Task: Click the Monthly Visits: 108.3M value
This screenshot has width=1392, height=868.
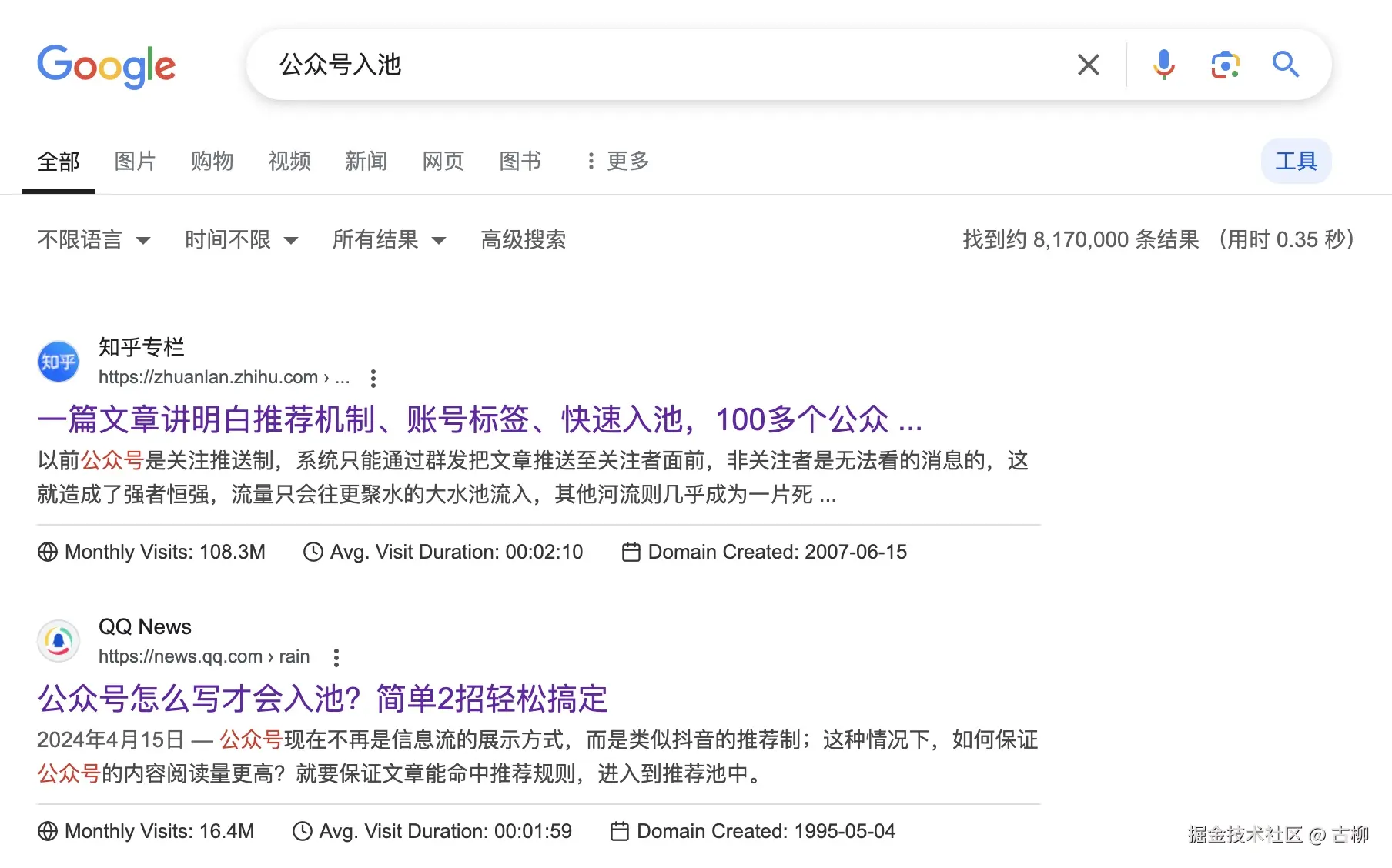Action: tap(165, 552)
